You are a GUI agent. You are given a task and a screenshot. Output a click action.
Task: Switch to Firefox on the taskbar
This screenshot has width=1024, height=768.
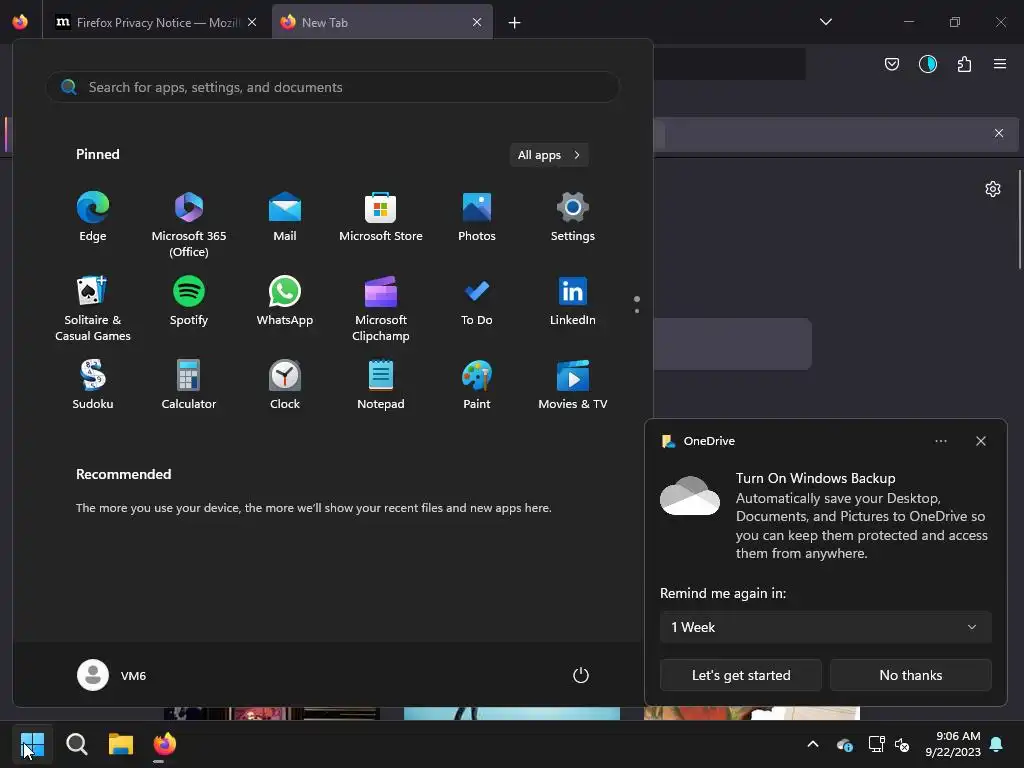click(165, 744)
